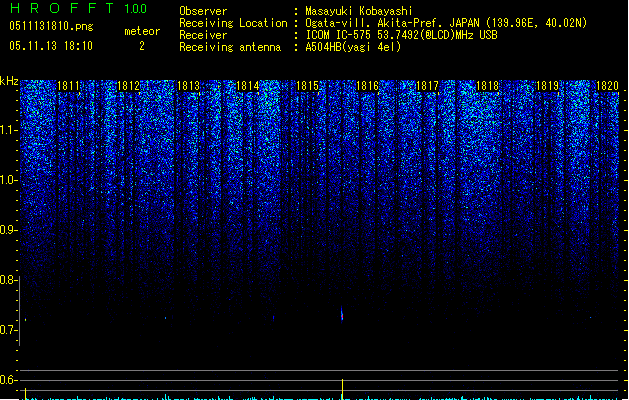Click the kHz axis unit label
The height and width of the screenshot is (400, 629).
[x=9, y=81]
